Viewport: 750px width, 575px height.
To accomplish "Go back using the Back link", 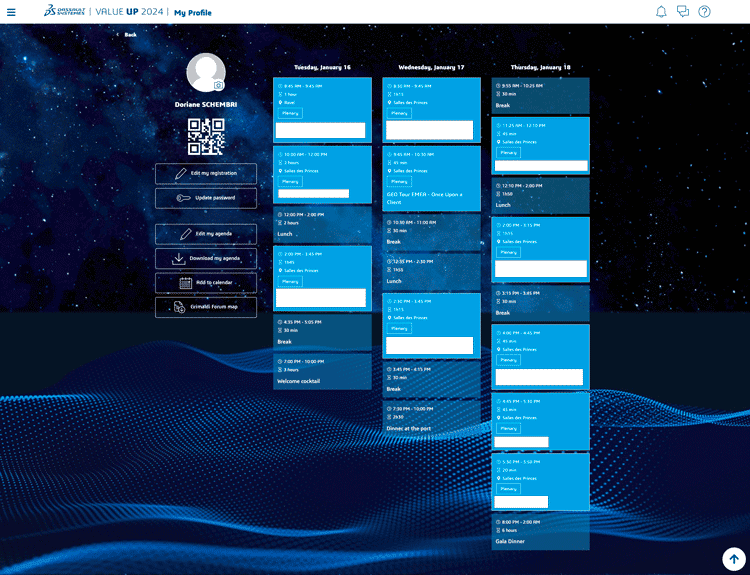I will pos(129,35).
